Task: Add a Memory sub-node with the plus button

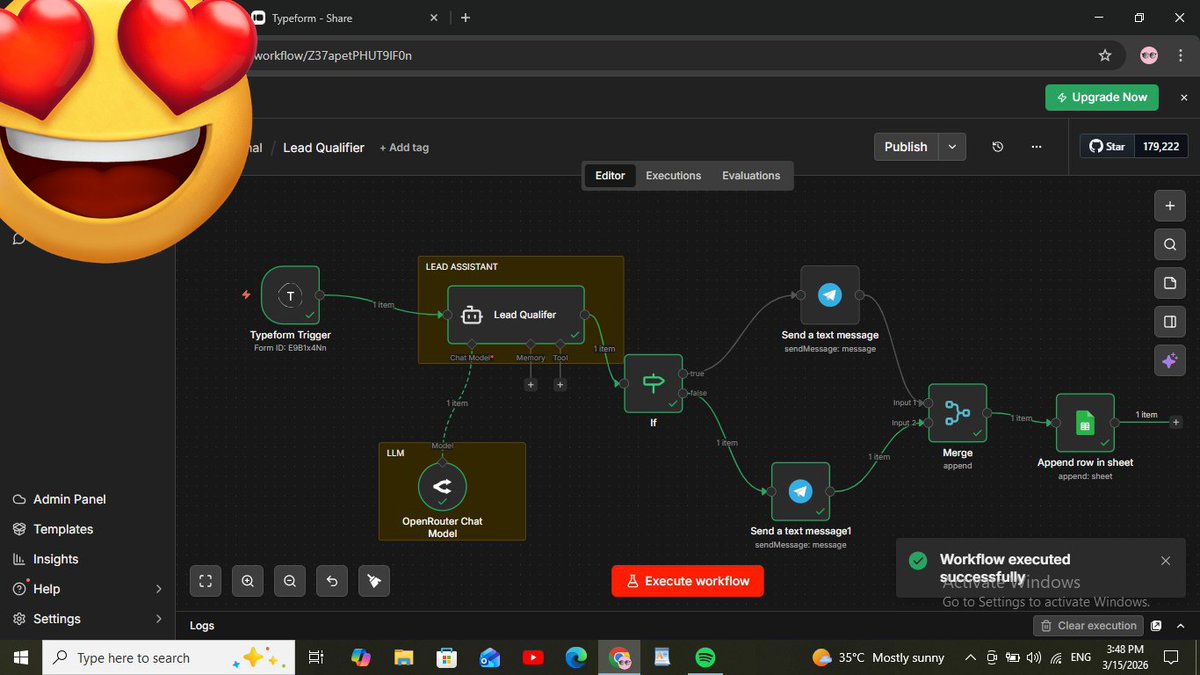Action: tap(531, 384)
